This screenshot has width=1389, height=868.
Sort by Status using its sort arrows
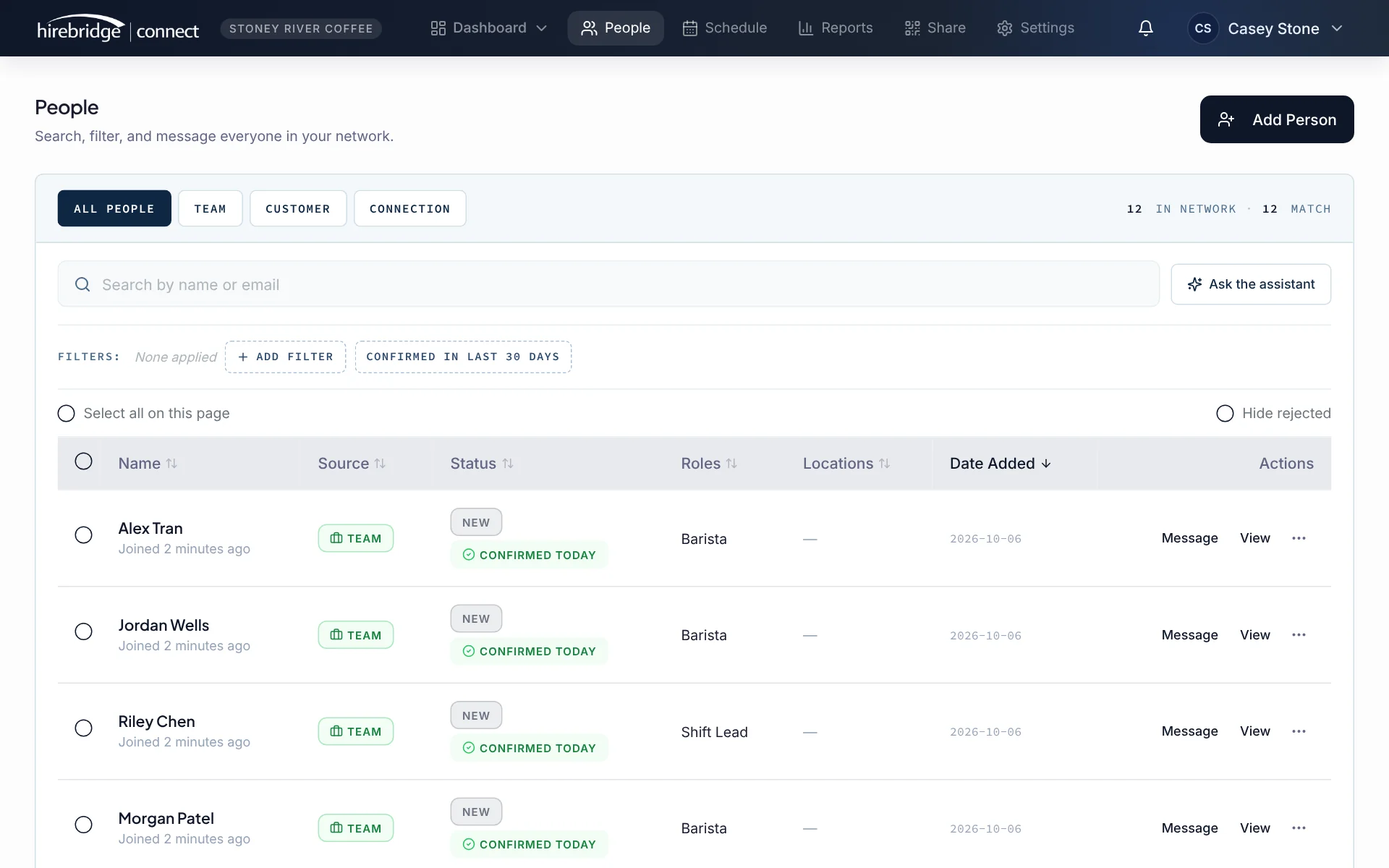(508, 464)
